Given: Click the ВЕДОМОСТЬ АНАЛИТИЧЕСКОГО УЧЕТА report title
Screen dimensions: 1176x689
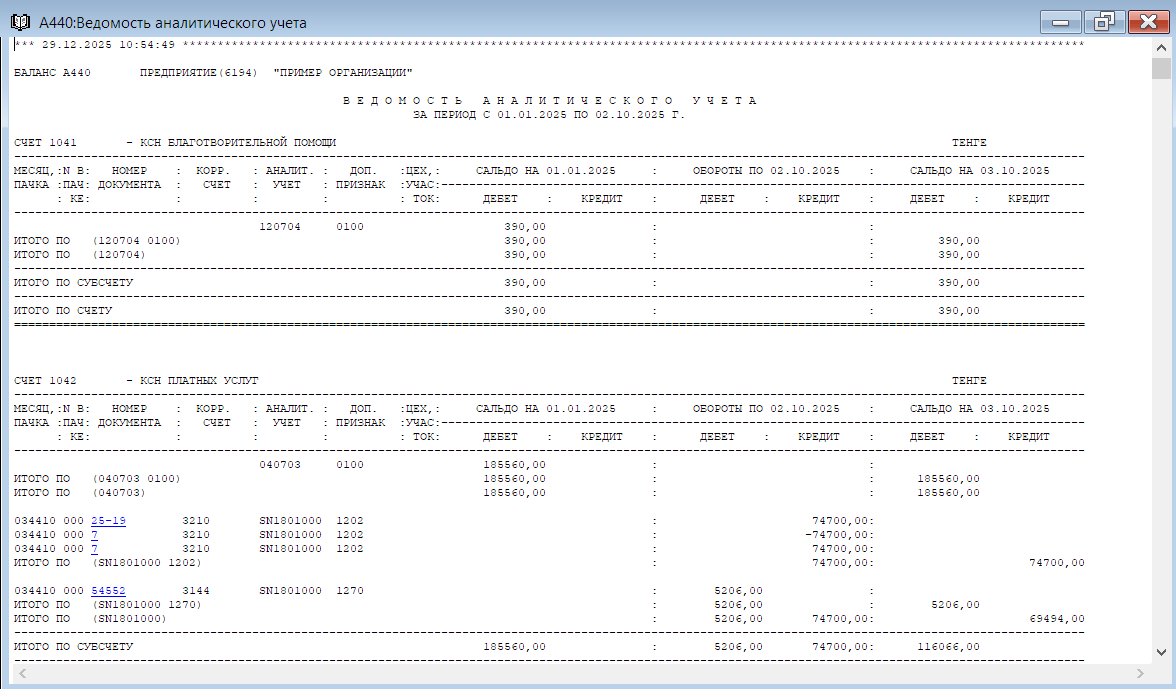Looking at the screenshot, I should click(549, 101).
